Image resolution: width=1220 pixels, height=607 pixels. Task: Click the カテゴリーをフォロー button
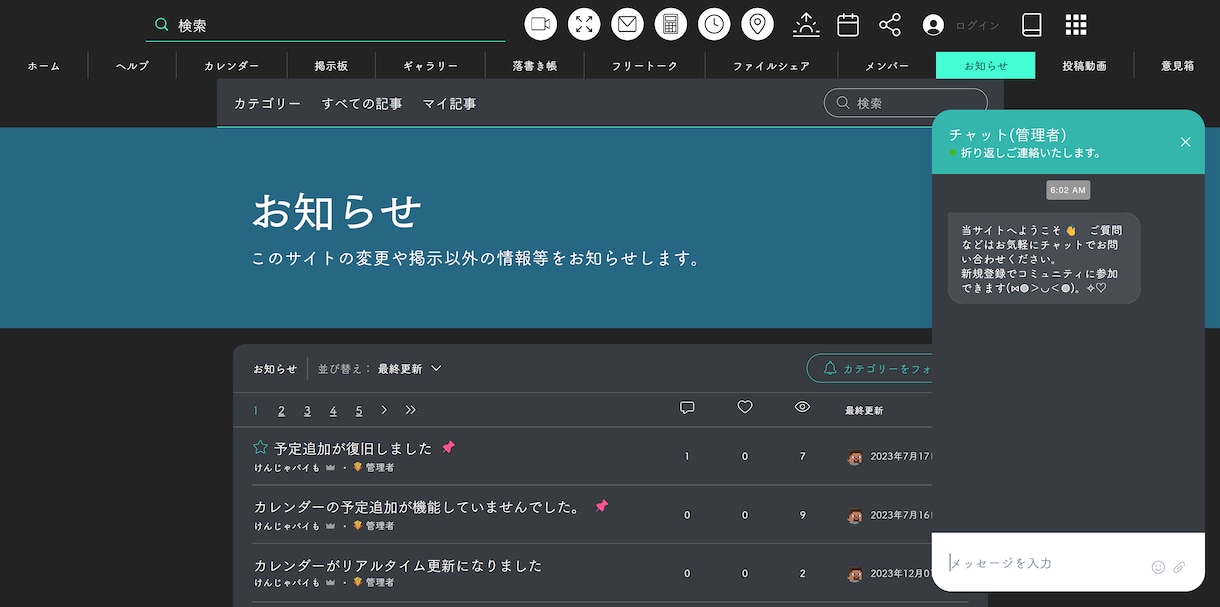[x=872, y=368]
